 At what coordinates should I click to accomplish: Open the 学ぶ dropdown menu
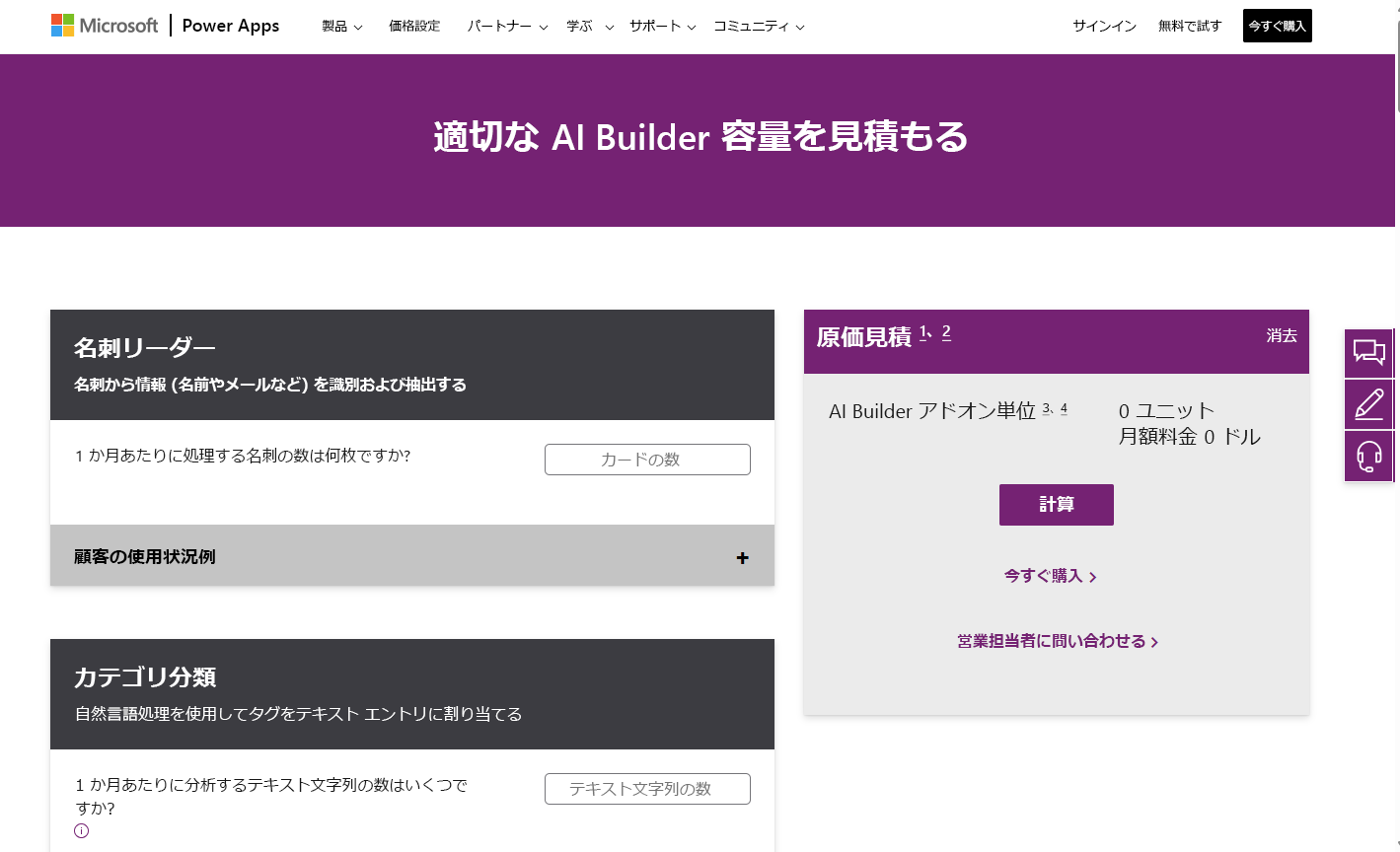pyautogui.click(x=590, y=27)
